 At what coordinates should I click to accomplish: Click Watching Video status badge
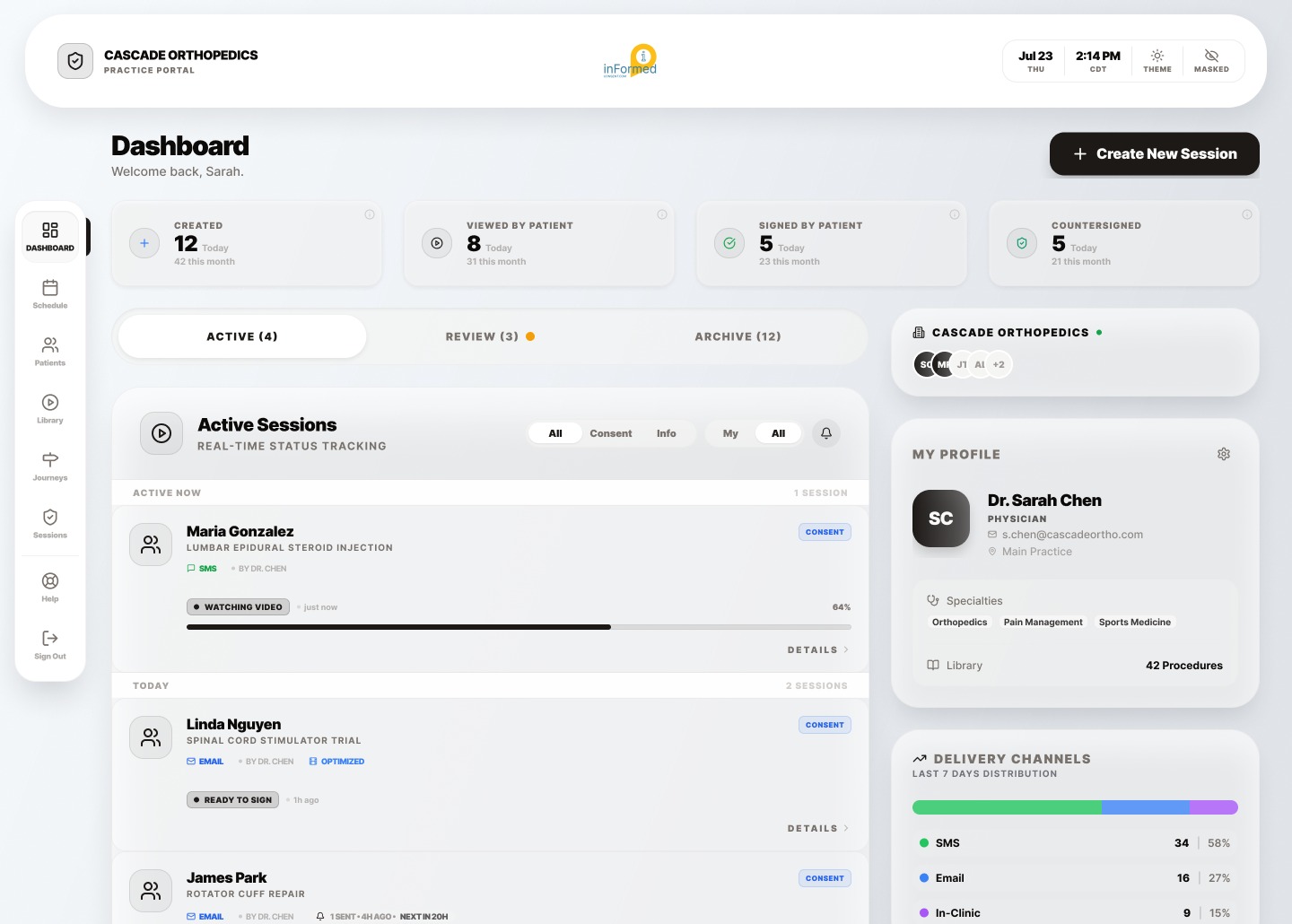[238, 607]
